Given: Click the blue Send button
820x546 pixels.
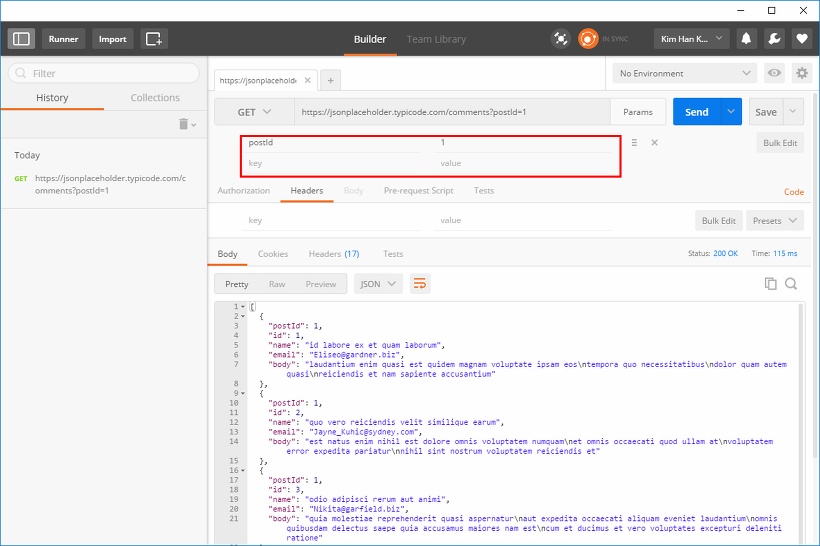Looking at the screenshot, I should 697,111.
